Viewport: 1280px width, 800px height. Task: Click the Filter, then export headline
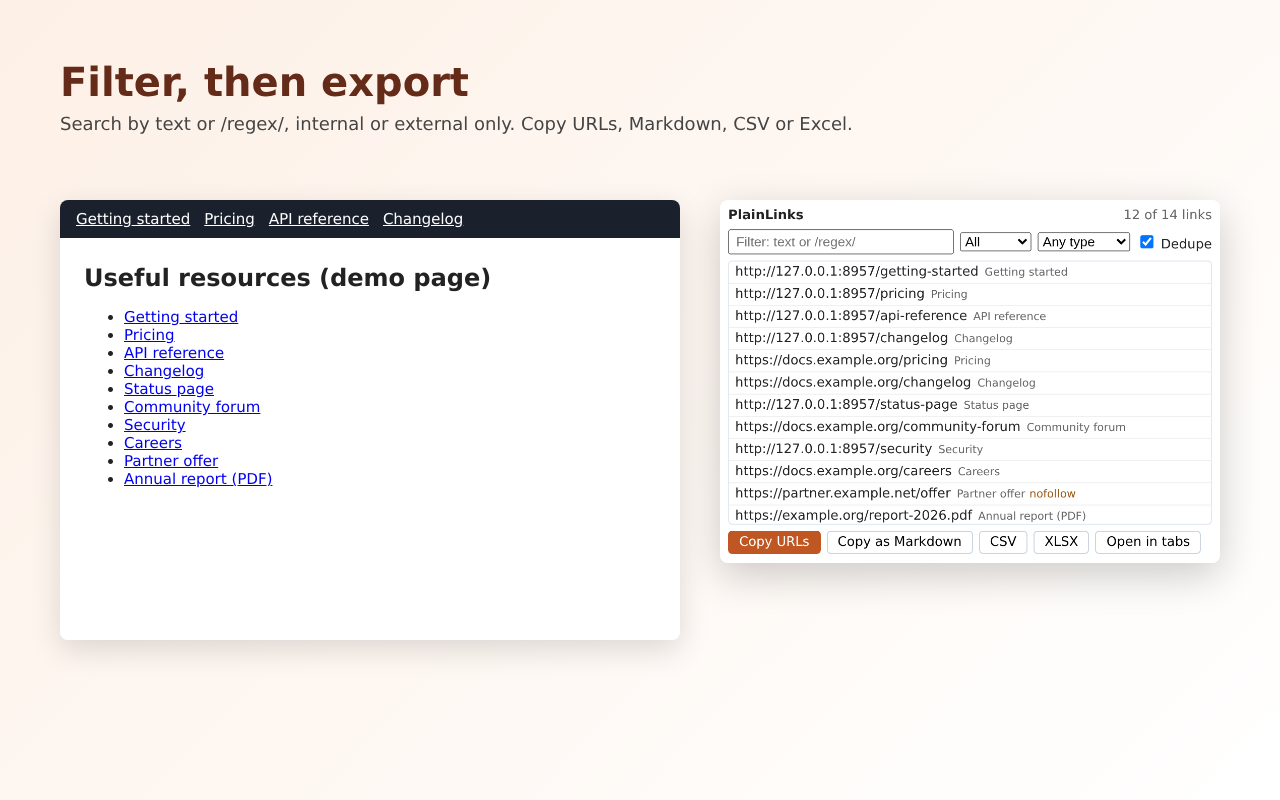(x=264, y=82)
